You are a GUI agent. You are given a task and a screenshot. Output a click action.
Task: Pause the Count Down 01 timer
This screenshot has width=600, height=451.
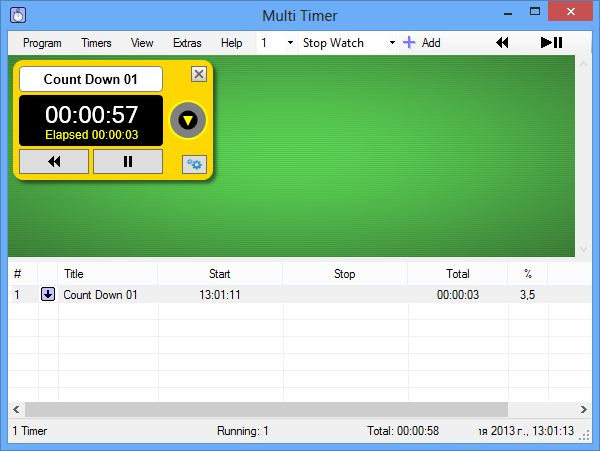[x=128, y=161]
